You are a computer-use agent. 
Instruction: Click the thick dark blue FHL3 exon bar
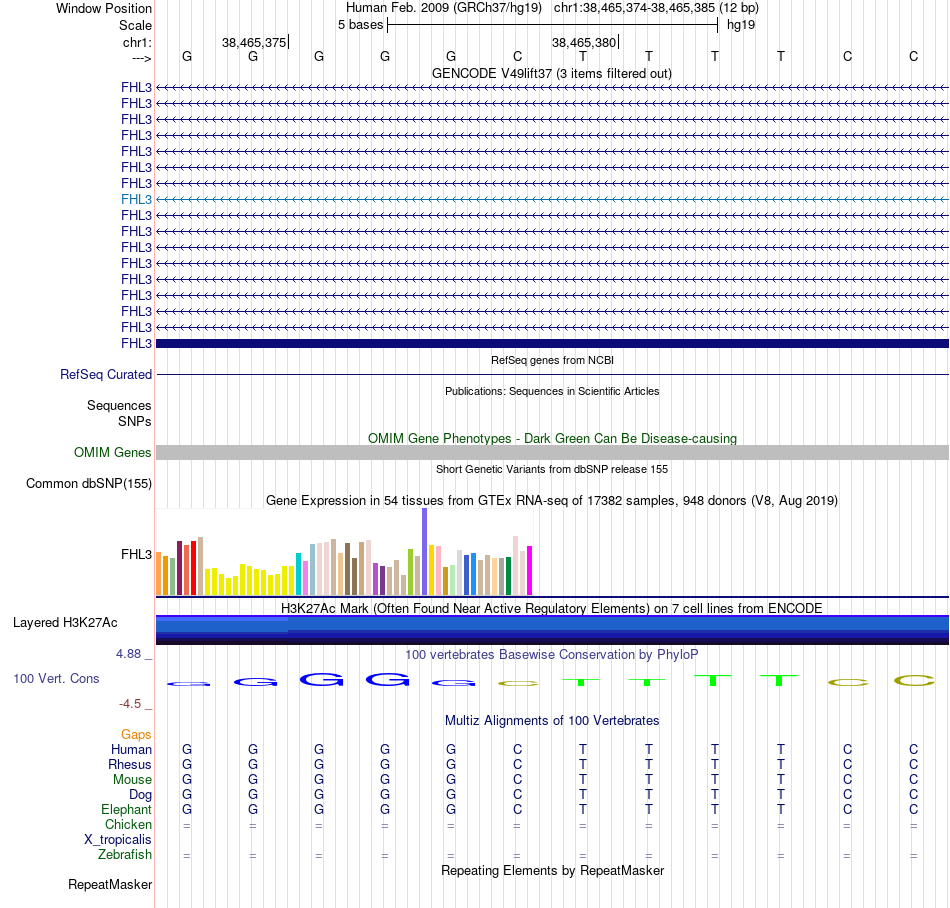551,343
